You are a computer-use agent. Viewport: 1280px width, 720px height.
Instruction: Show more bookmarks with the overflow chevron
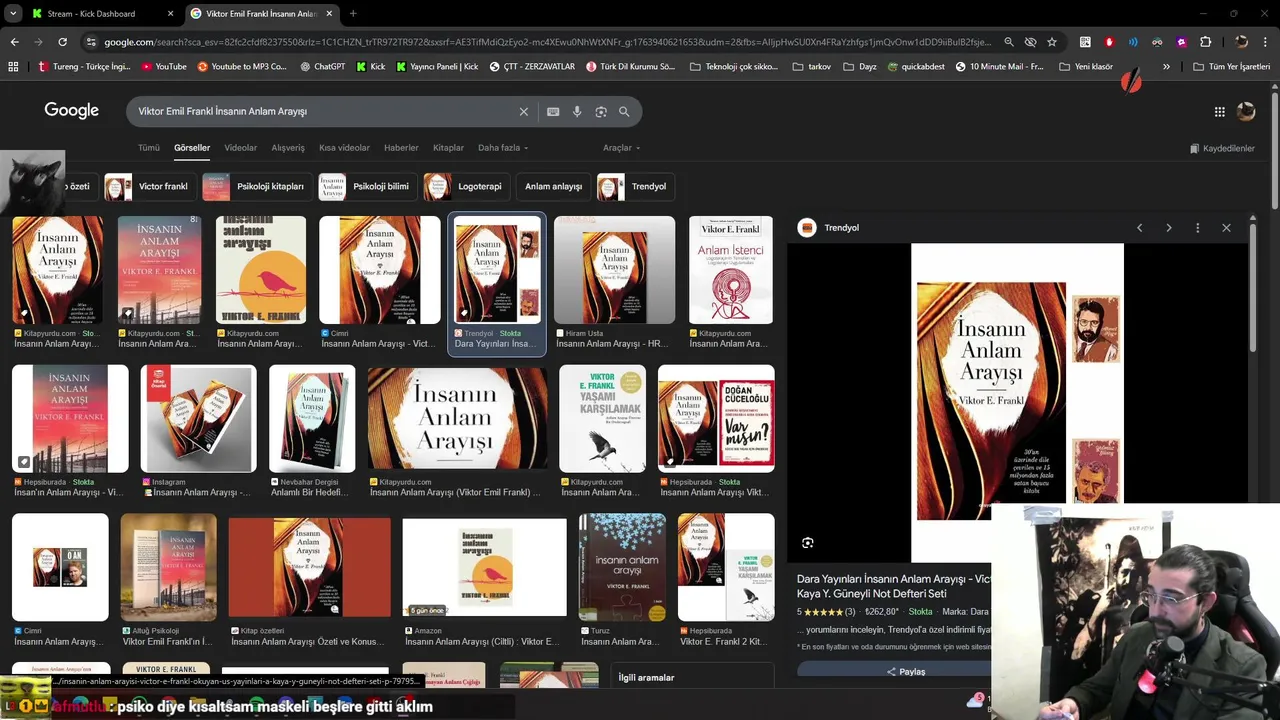(x=1166, y=67)
